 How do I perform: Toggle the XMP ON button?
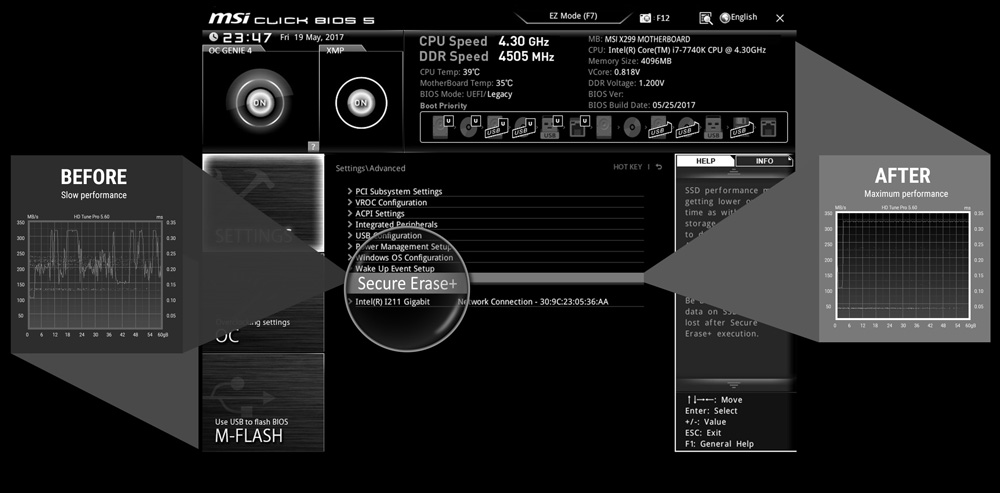pos(360,103)
